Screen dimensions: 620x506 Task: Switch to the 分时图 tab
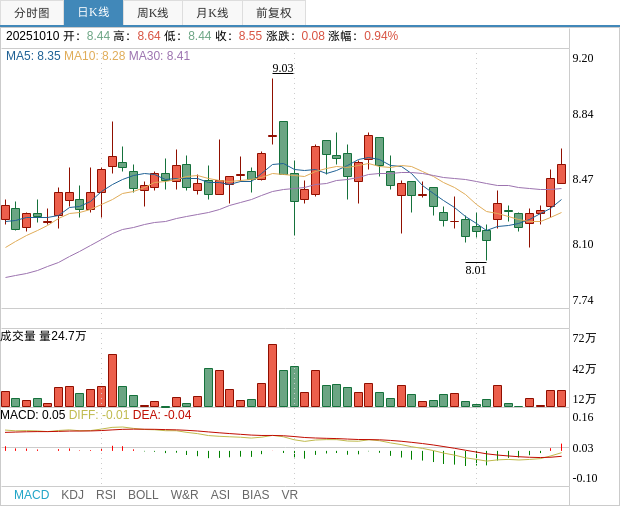point(32,13)
